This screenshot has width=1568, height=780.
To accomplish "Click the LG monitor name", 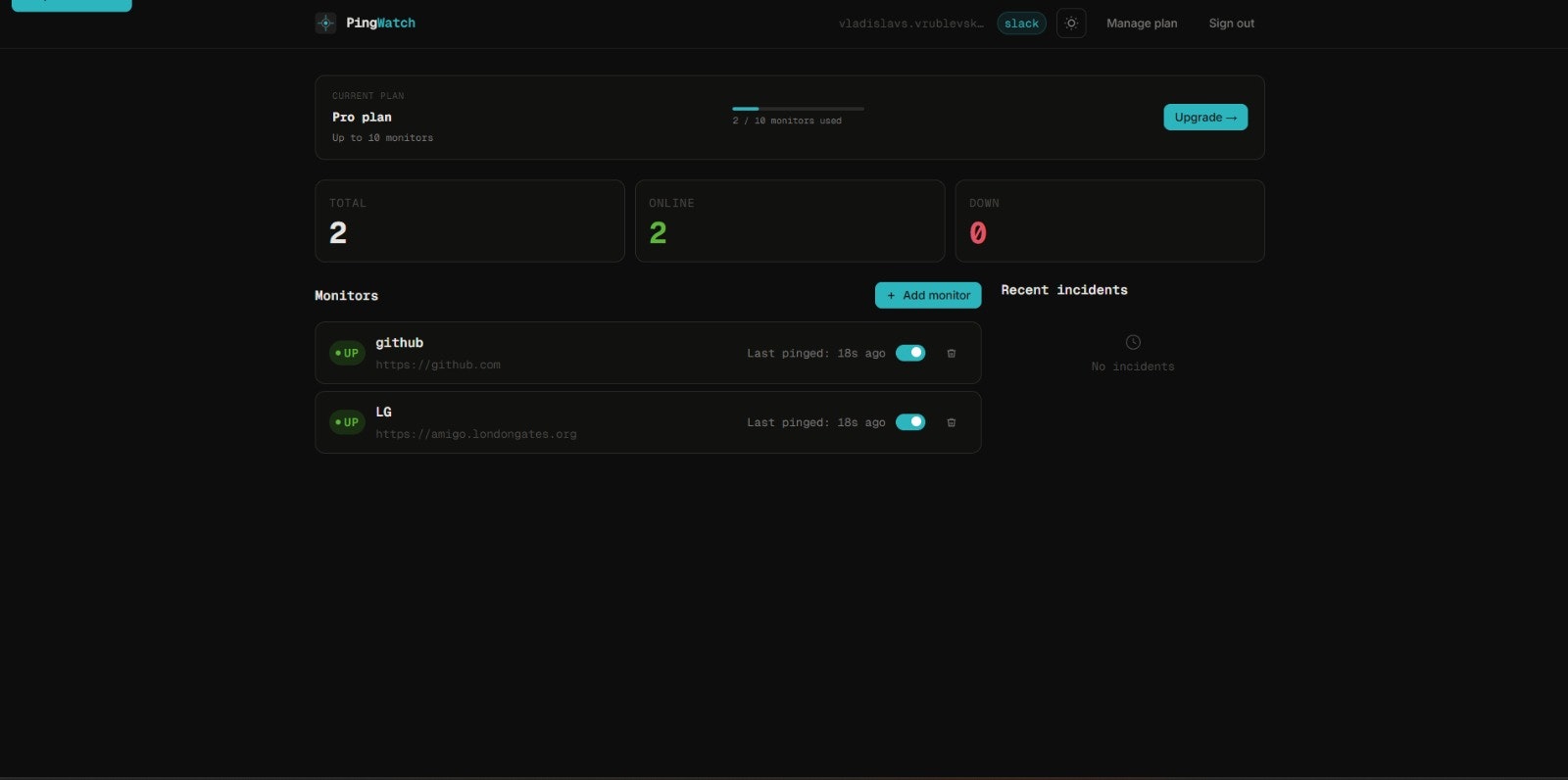I will coord(383,413).
